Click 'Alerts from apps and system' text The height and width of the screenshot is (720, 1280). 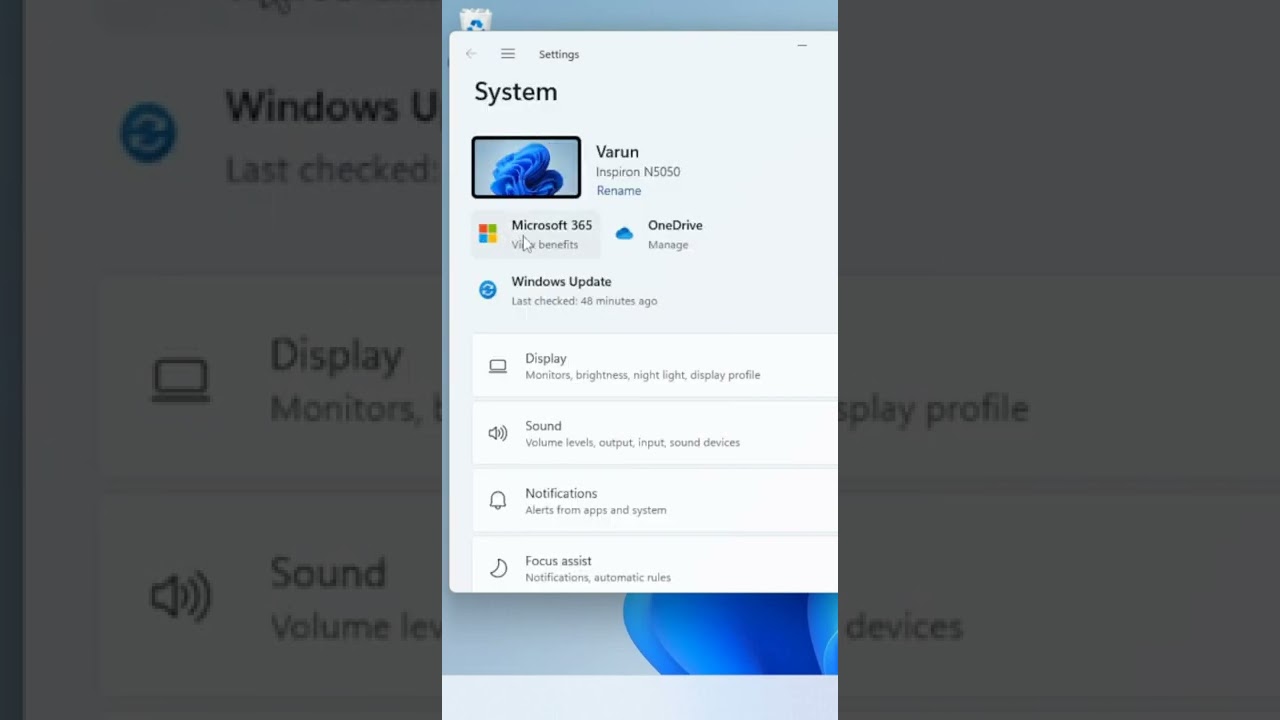pos(596,510)
